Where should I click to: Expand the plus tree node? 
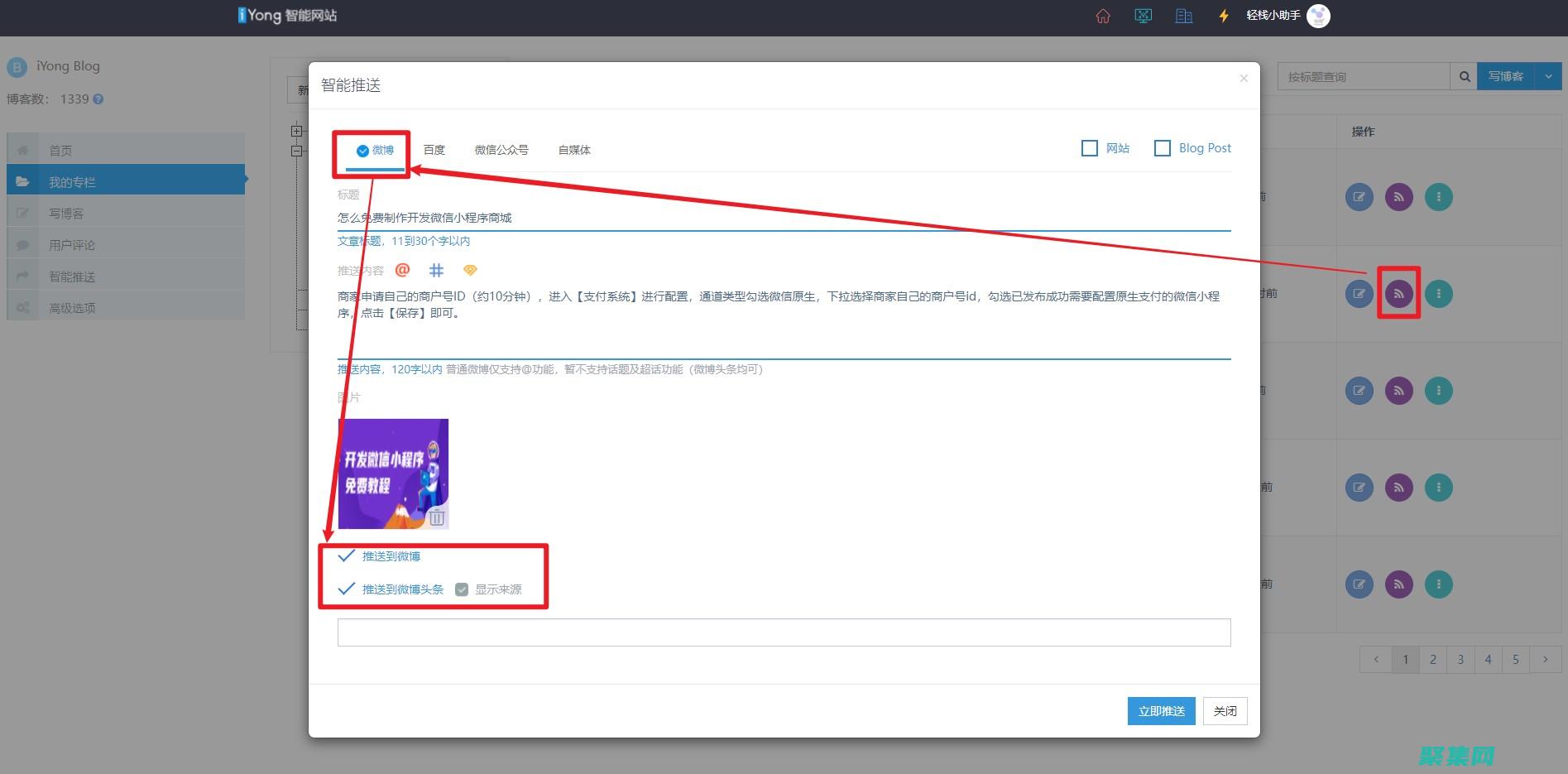296,131
